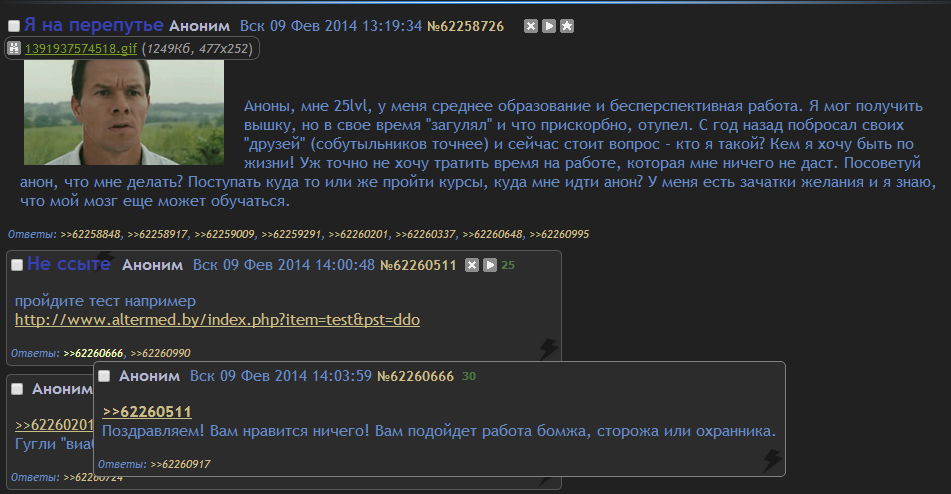Hide the original post №62258726 with X icon
Screen dimensions: 951x494
point(531,26)
